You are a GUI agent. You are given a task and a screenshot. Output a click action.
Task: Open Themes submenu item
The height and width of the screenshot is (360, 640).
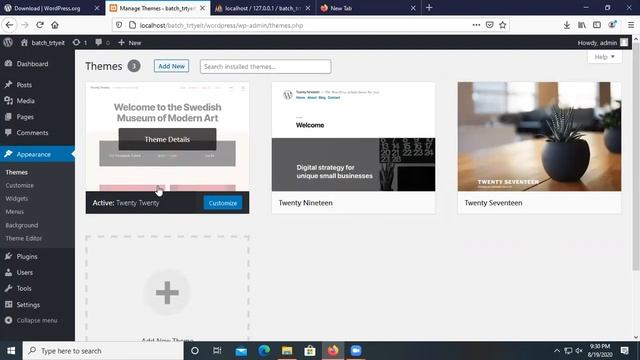17,172
